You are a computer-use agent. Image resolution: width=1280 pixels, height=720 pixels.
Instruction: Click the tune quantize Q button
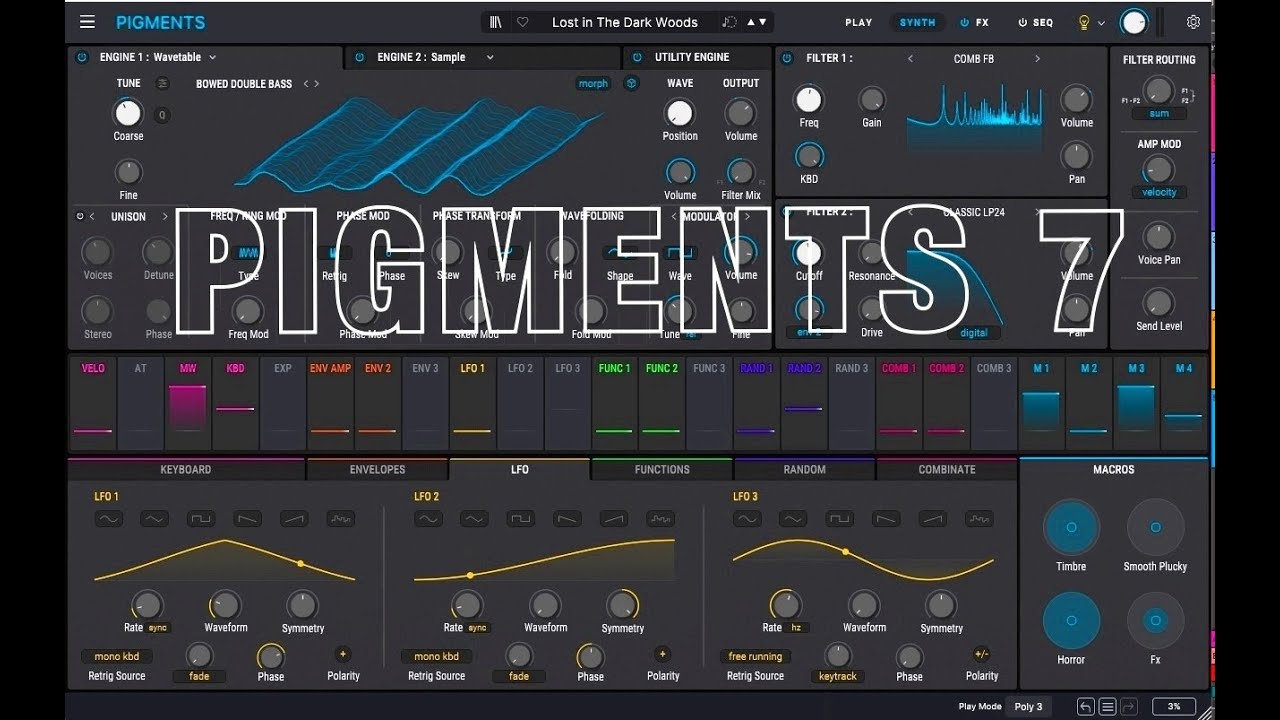click(x=161, y=115)
